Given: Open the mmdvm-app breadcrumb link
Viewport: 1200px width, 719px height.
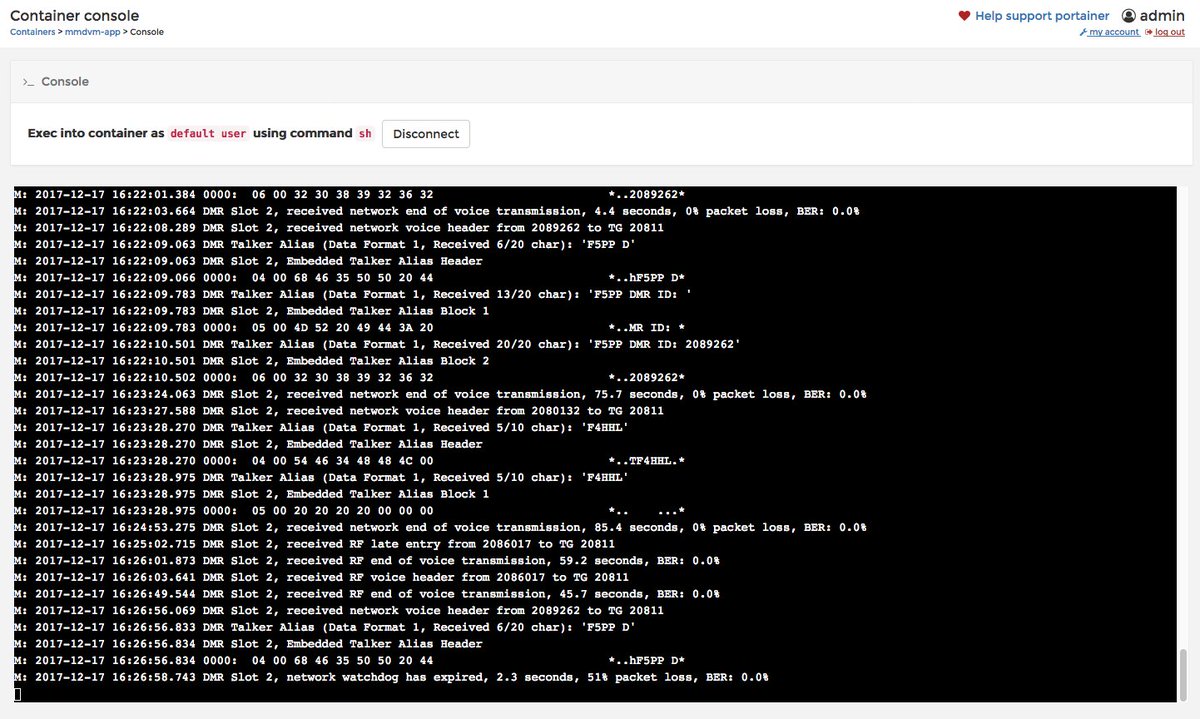Looking at the screenshot, I should (x=92, y=32).
